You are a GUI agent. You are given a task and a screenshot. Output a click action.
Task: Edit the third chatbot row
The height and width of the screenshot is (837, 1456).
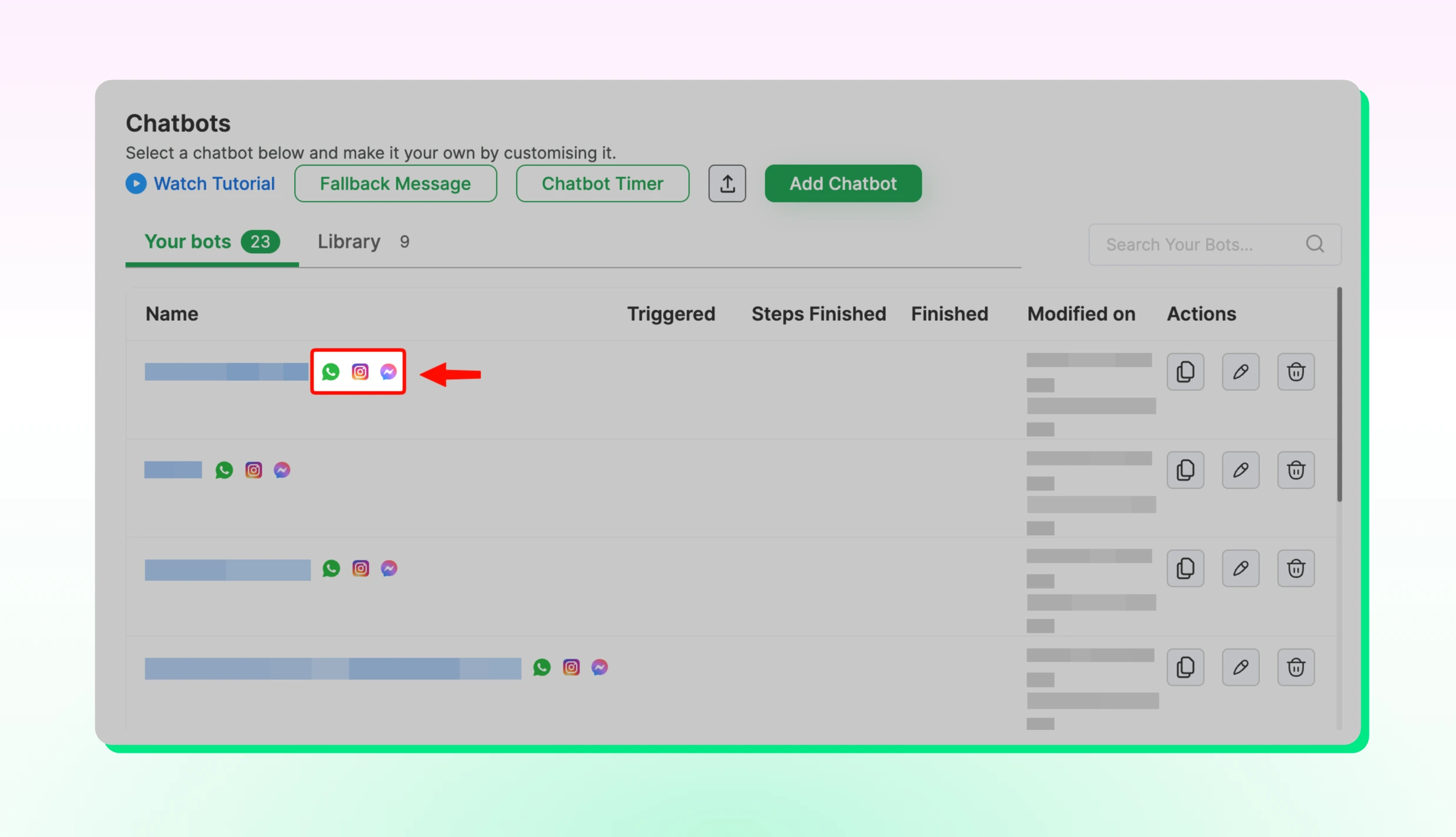tap(1241, 569)
